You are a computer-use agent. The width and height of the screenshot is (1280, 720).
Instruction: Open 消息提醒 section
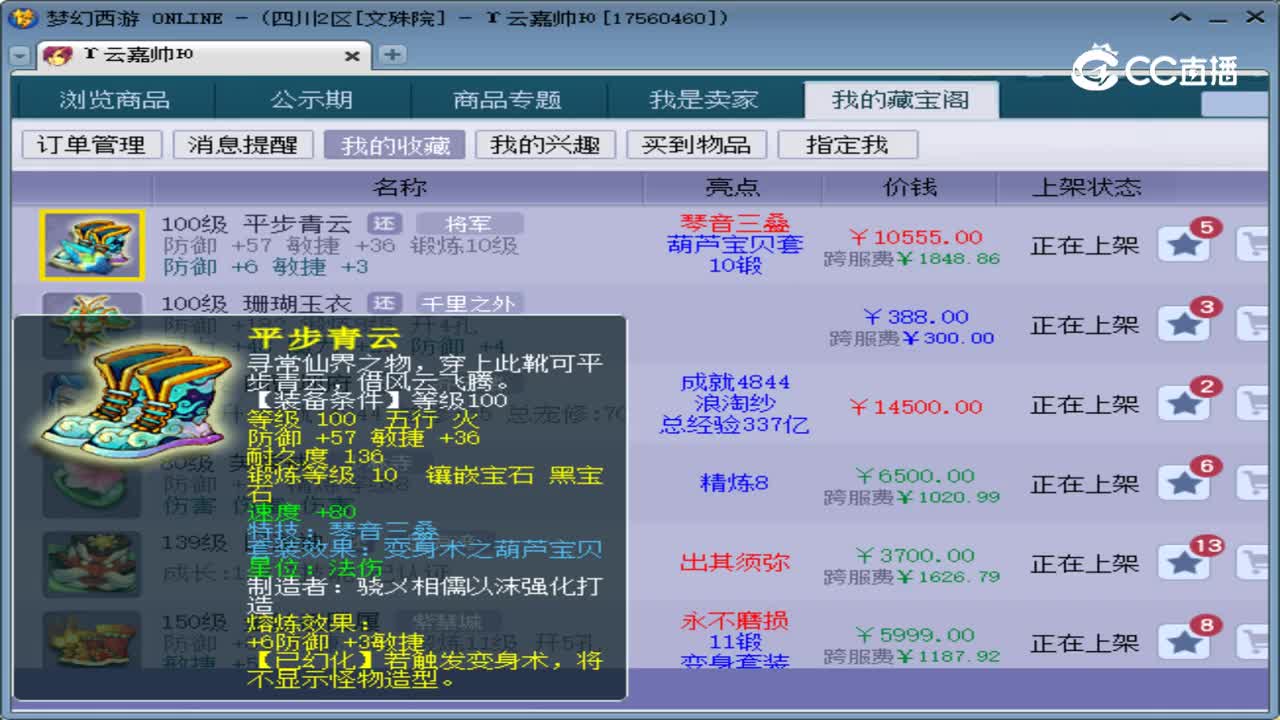coord(242,145)
